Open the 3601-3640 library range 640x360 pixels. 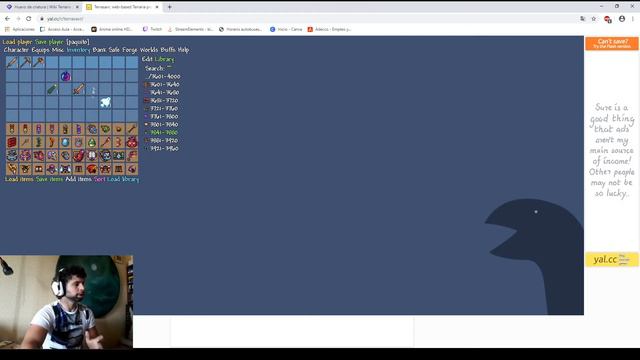point(162,84)
